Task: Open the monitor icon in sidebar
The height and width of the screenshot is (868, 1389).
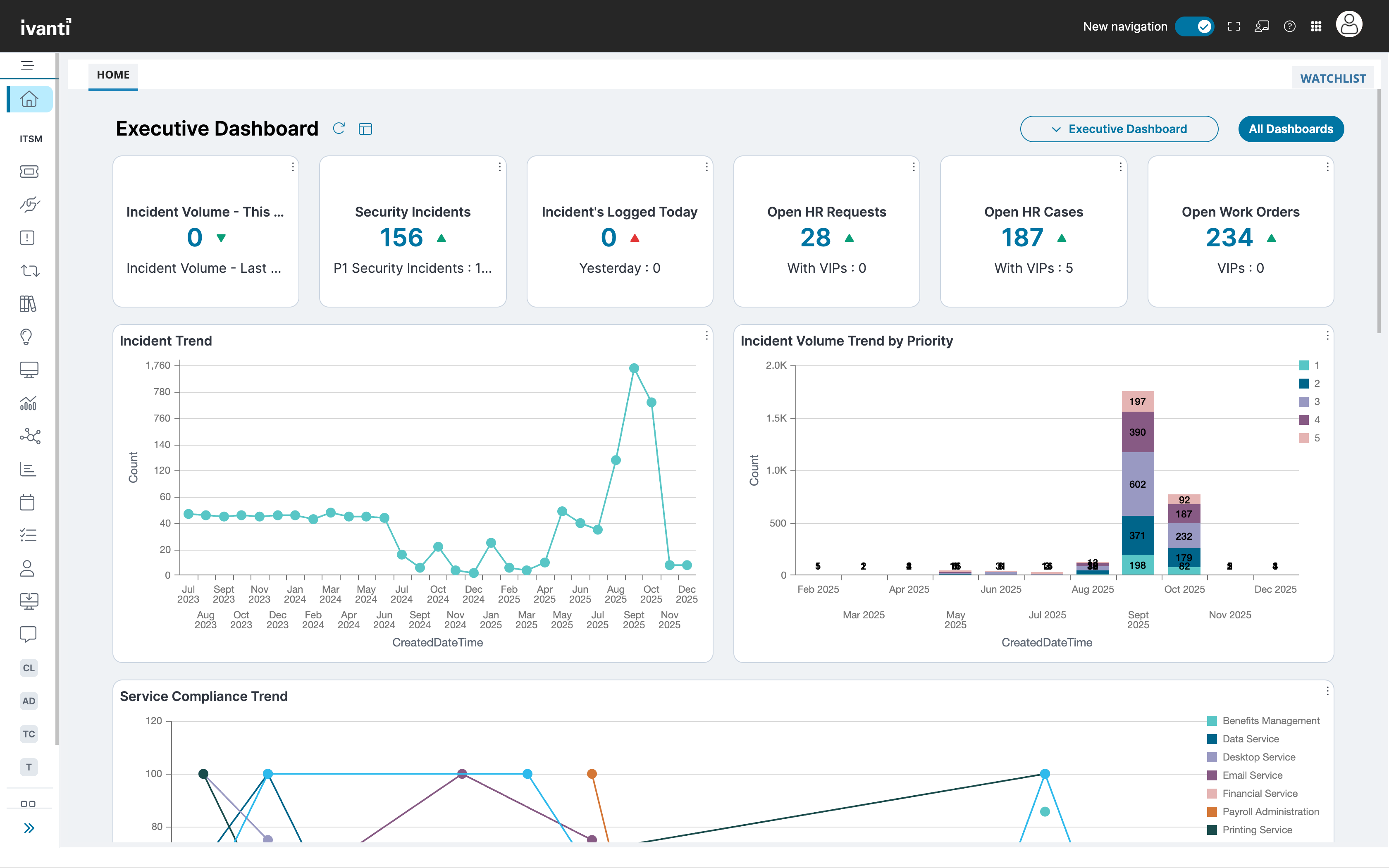Action: [29, 370]
